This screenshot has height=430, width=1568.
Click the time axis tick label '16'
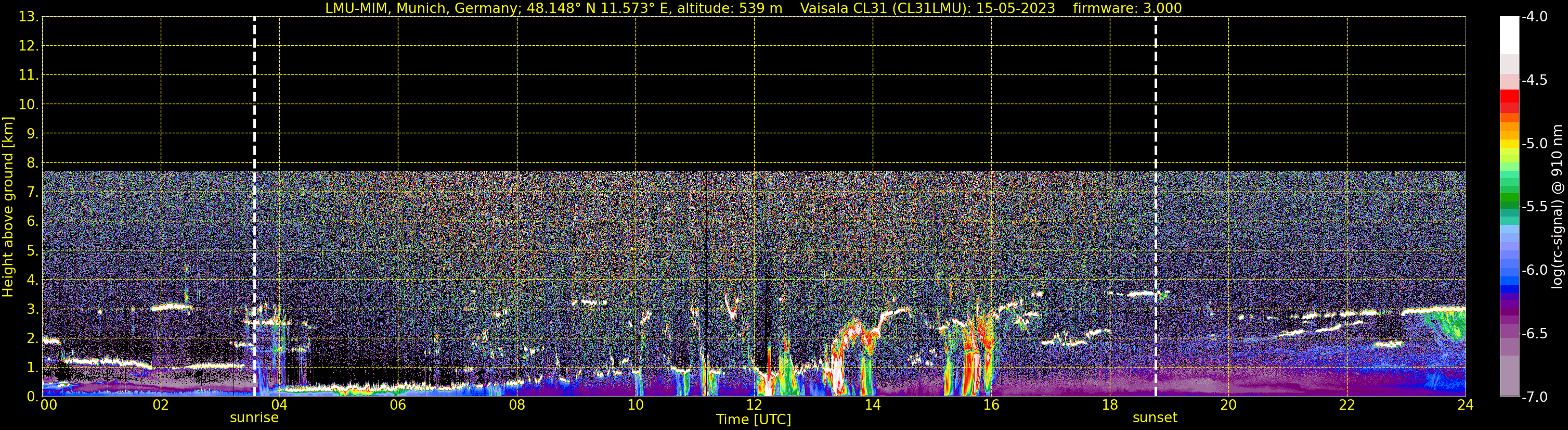click(x=992, y=406)
